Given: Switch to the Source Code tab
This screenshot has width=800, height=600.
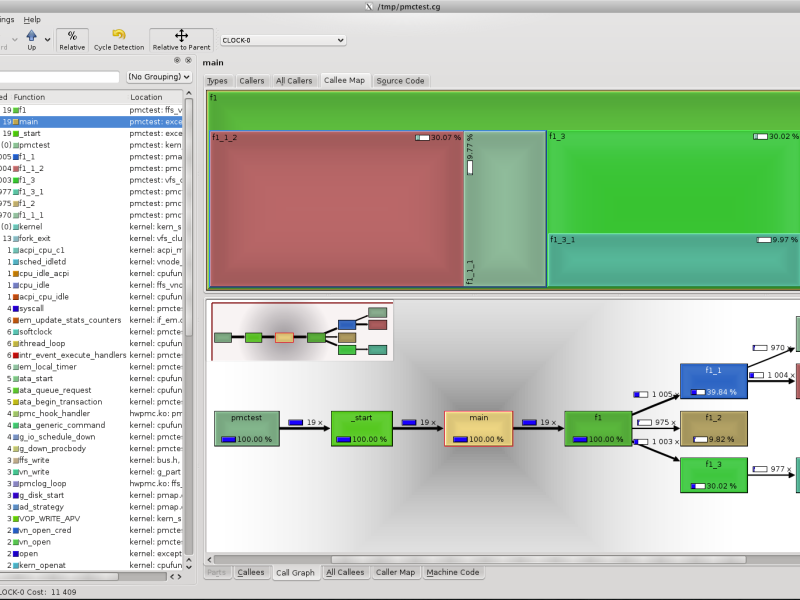Looking at the screenshot, I should tap(401, 81).
